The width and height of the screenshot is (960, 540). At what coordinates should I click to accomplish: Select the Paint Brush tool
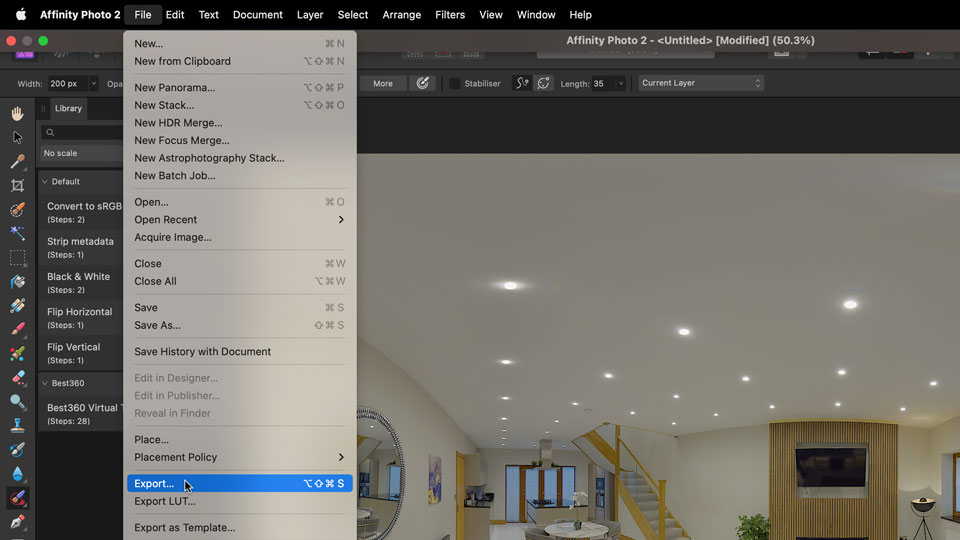(17, 329)
